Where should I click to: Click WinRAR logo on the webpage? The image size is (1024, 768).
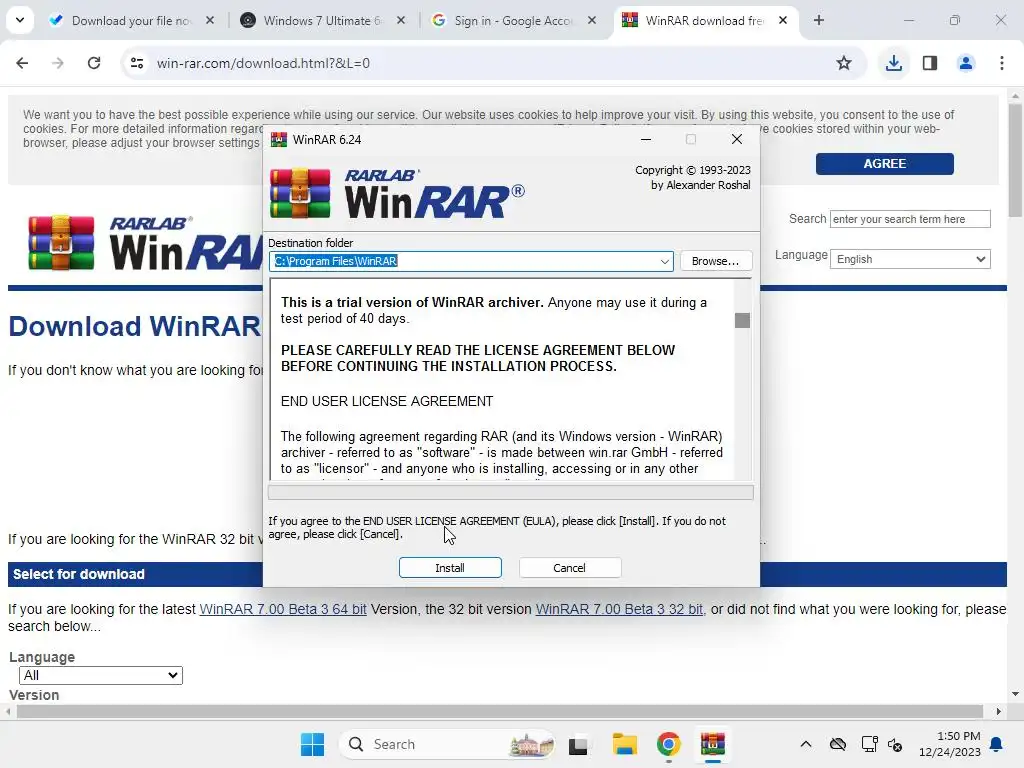[x=144, y=243]
